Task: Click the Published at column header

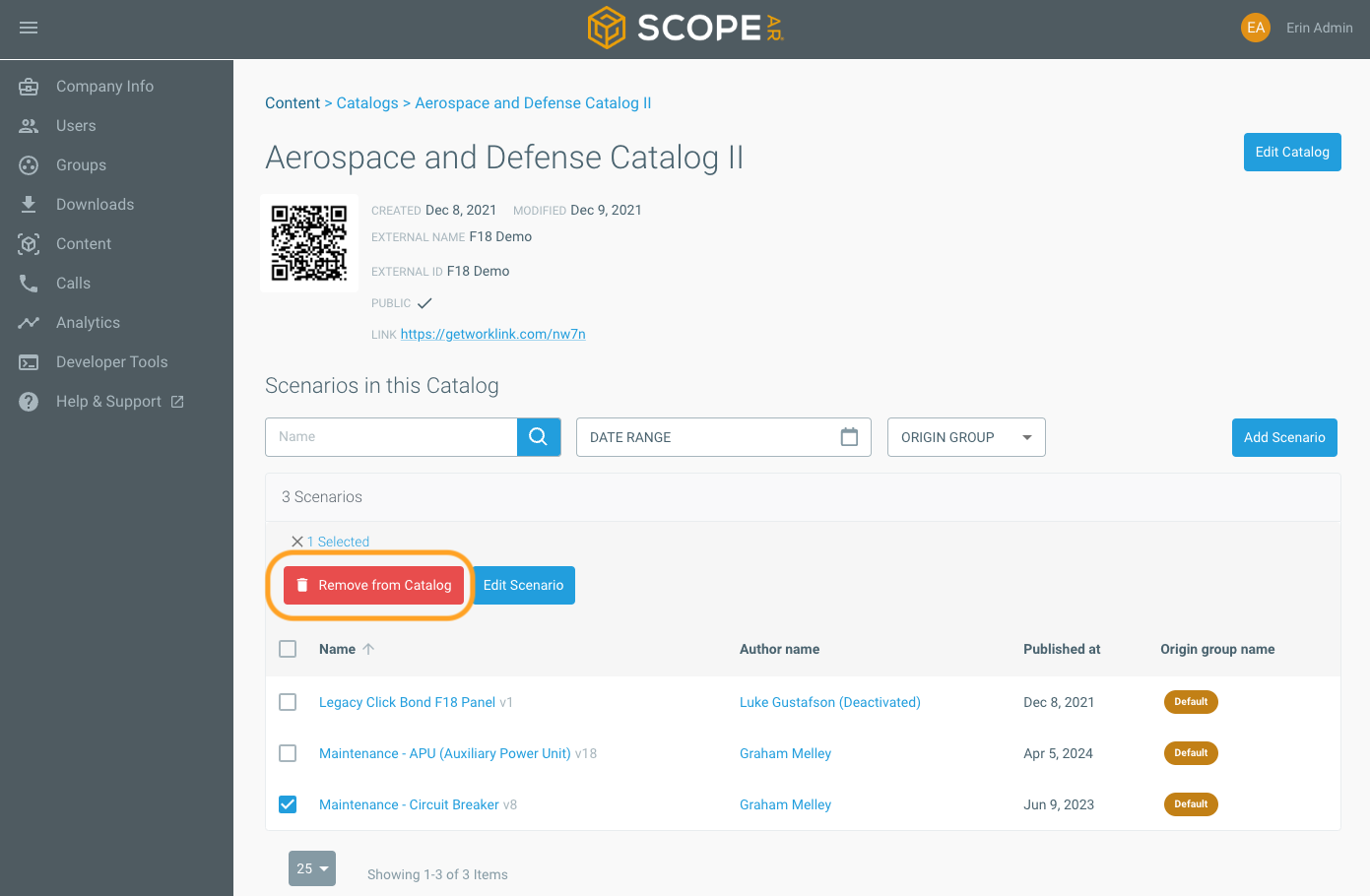Action: point(1062,649)
